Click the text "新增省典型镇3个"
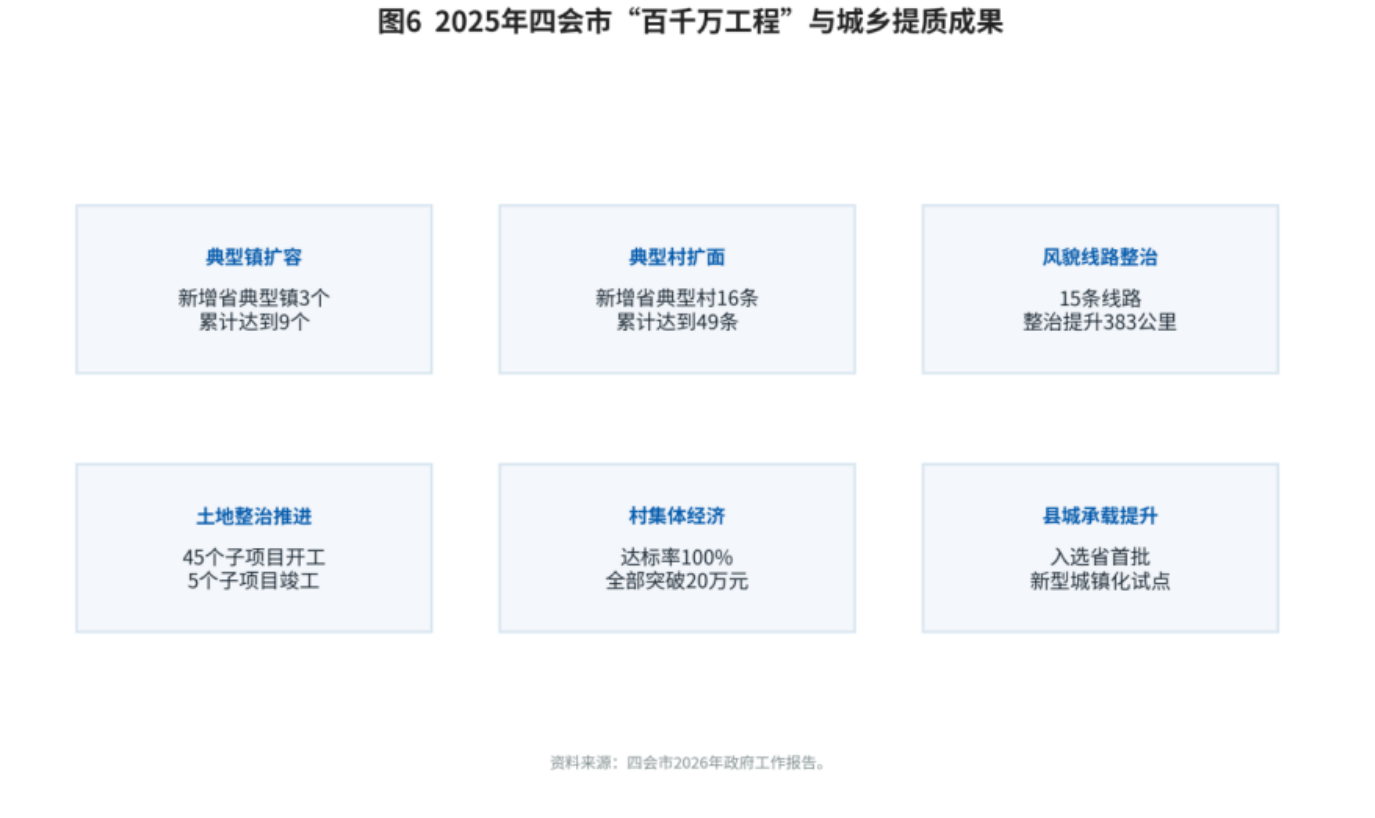This screenshot has width=1375, height=818. click(254, 298)
